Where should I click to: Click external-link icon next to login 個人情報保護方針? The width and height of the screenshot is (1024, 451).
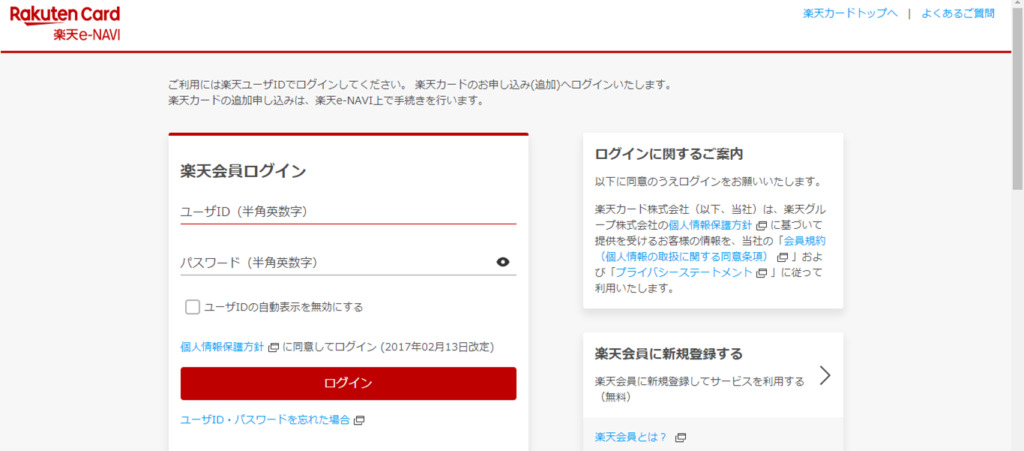(x=273, y=348)
